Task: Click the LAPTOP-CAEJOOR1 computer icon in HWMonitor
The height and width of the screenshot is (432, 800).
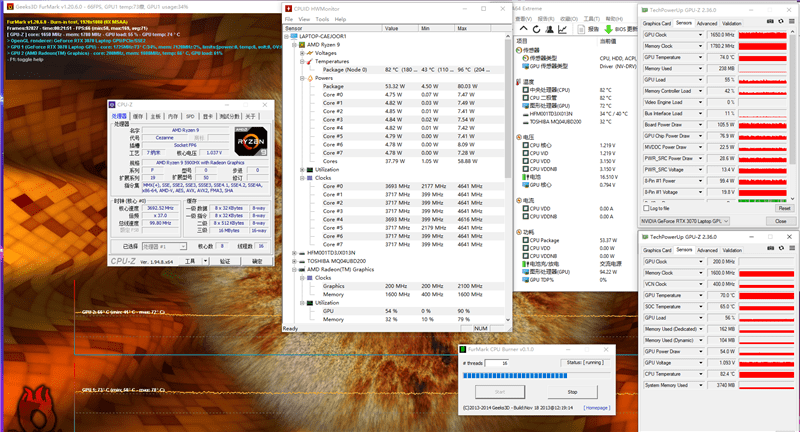Action: [x=294, y=36]
